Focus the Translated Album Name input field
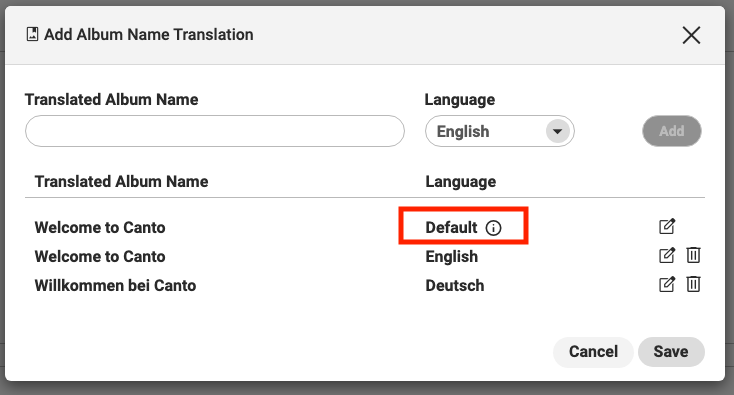Screen dimensions: 734x395 pos(215,131)
